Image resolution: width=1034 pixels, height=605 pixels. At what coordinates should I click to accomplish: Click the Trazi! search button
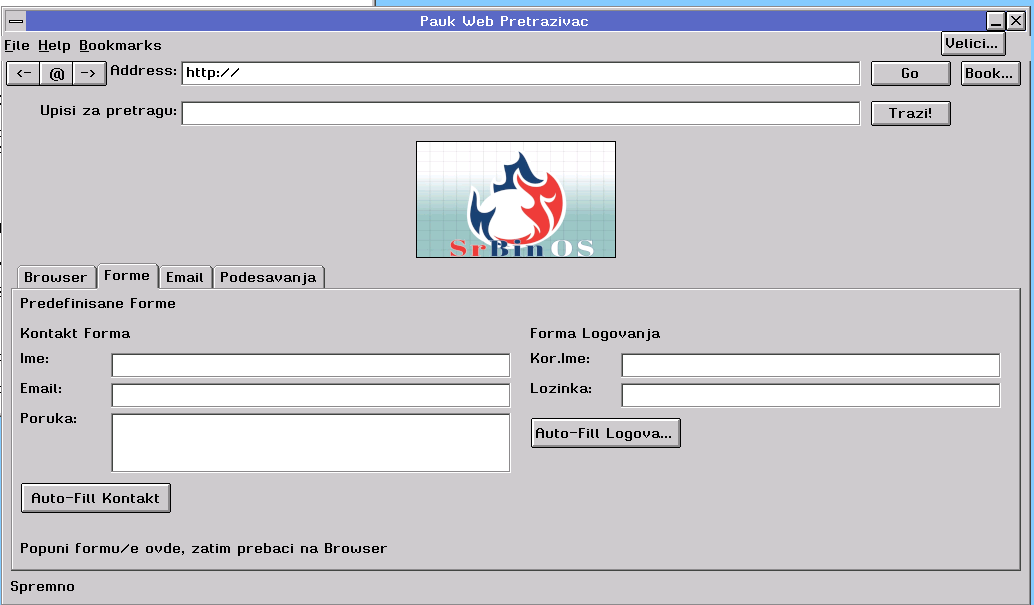pos(910,113)
